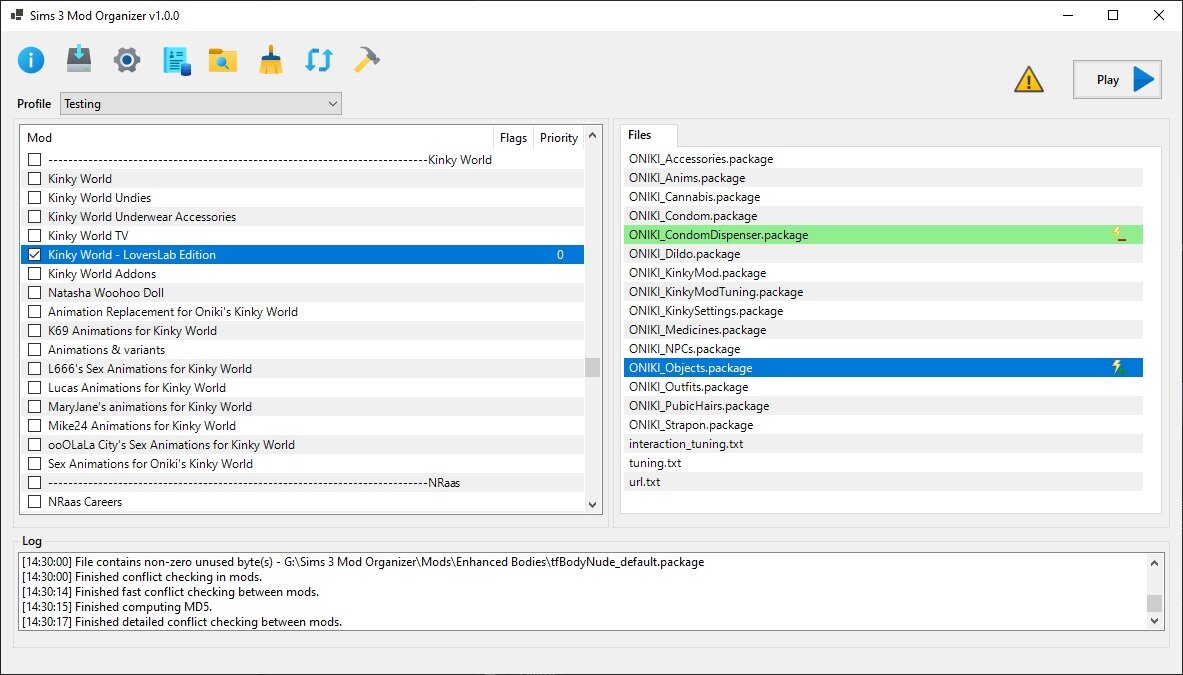Enable Kinky World Addons checkbox

[x=35, y=274]
